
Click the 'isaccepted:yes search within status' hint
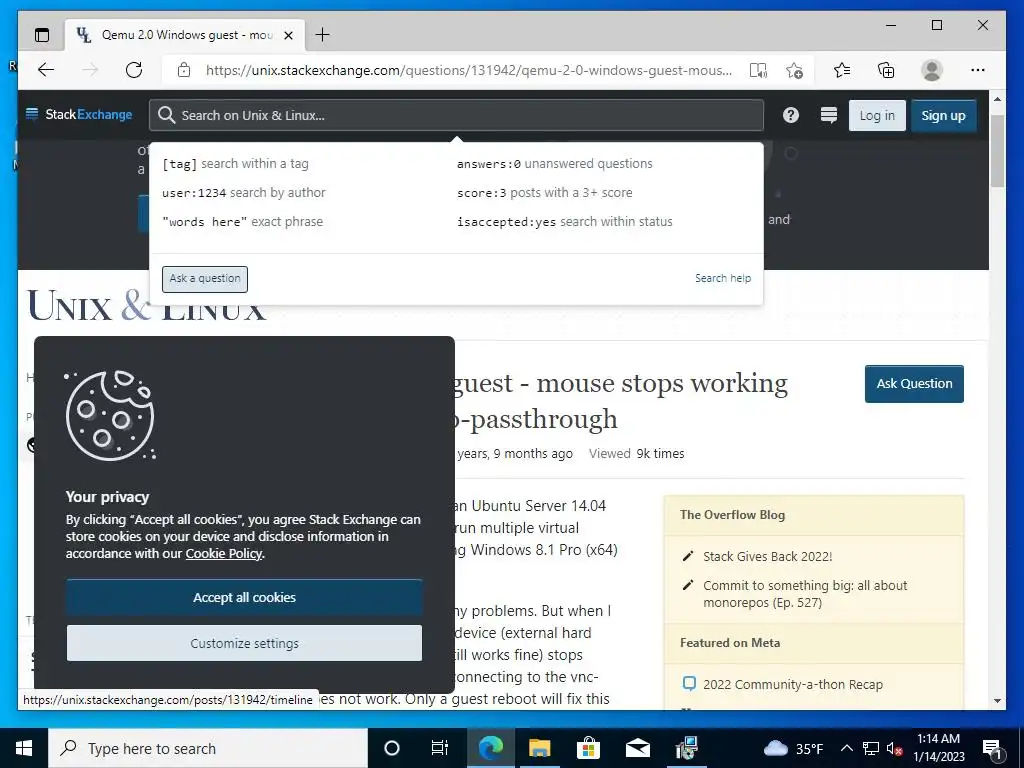(564, 222)
